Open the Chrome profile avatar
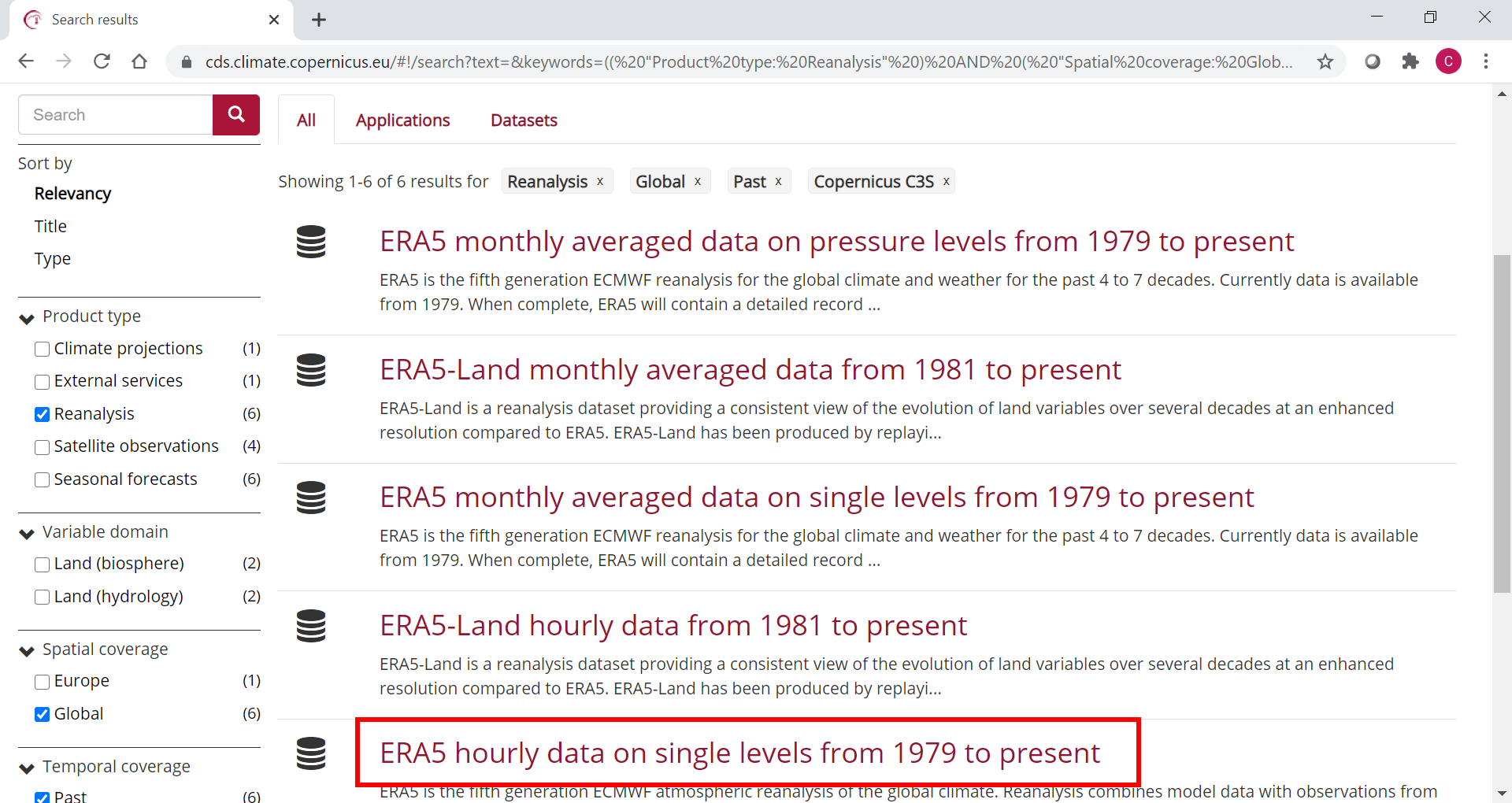 tap(1448, 61)
